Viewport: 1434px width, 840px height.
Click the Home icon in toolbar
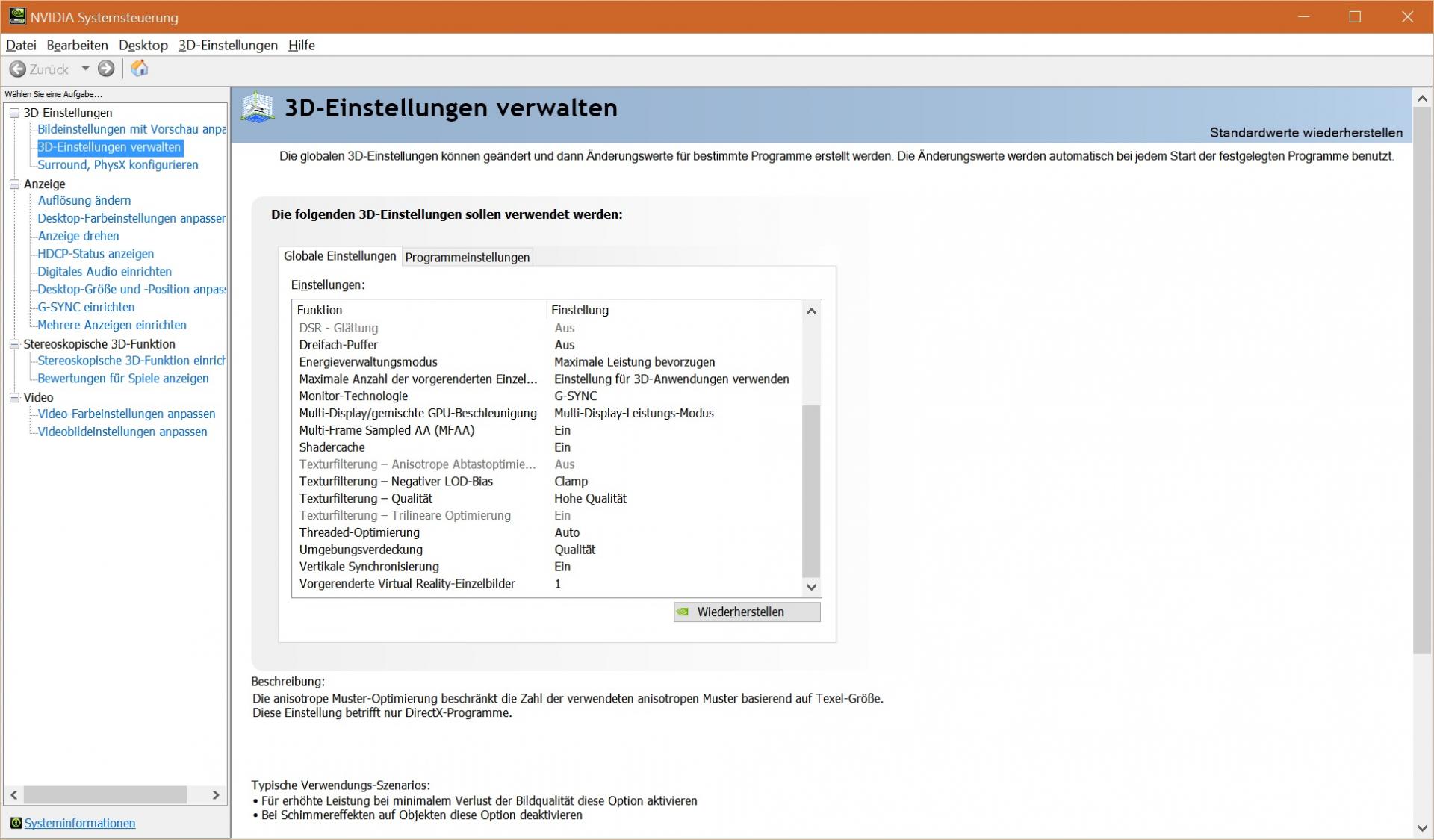point(140,69)
